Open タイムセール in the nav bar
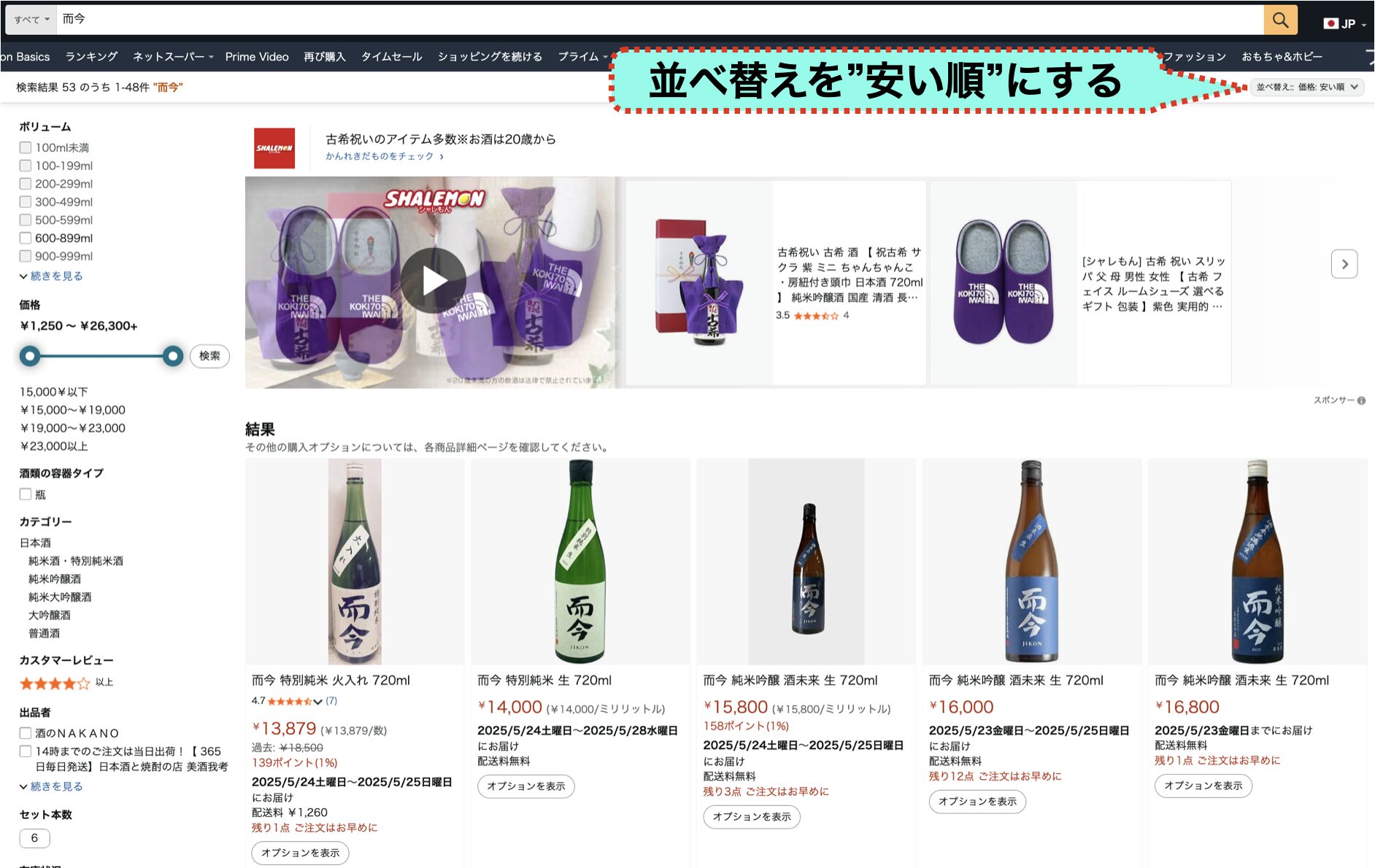The width and height of the screenshot is (1375, 868). (391, 57)
